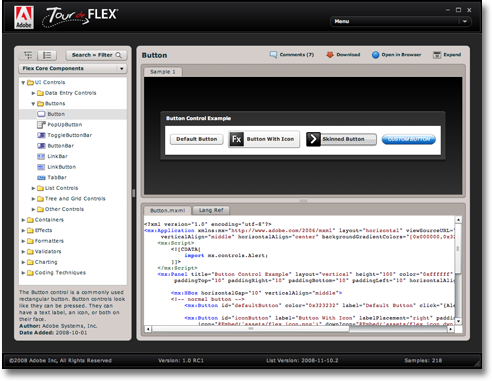The height and width of the screenshot is (381, 492).
Task: Click the splitter handle beside the tree panel
Action: click(134, 193)
